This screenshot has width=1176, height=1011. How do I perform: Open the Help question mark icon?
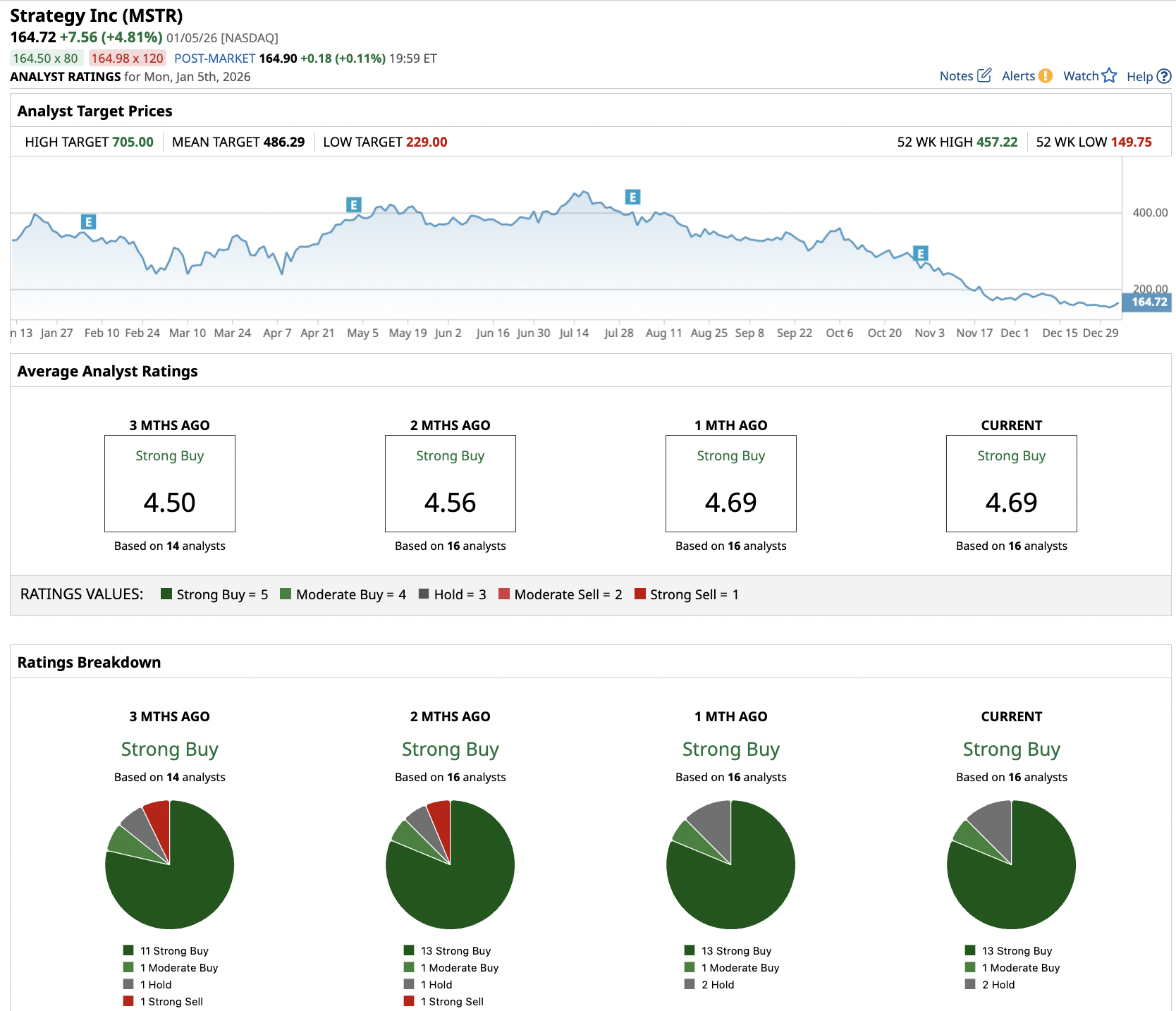[1164, 76]
